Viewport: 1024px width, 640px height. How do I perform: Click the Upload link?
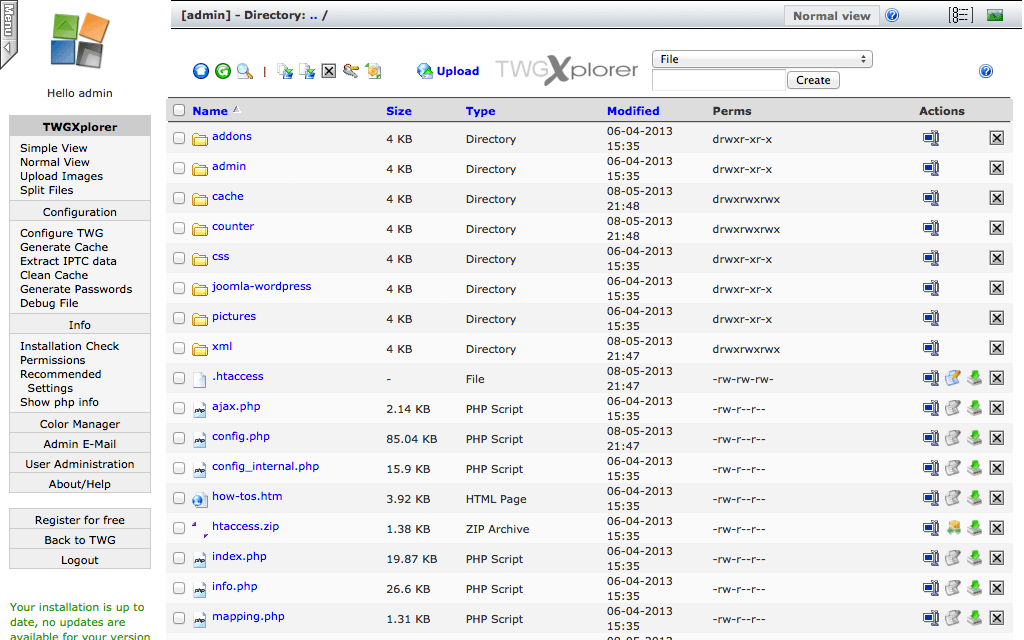[457, 71]
